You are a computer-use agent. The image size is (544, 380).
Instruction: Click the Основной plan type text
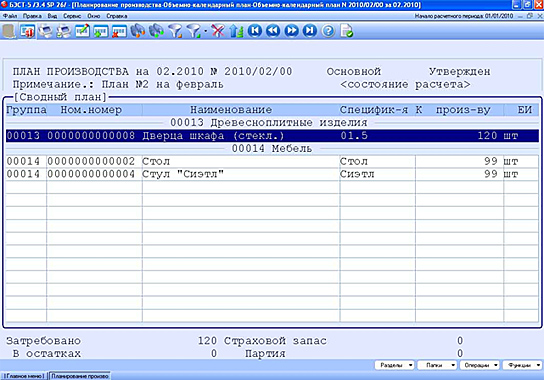pos(354,71)
